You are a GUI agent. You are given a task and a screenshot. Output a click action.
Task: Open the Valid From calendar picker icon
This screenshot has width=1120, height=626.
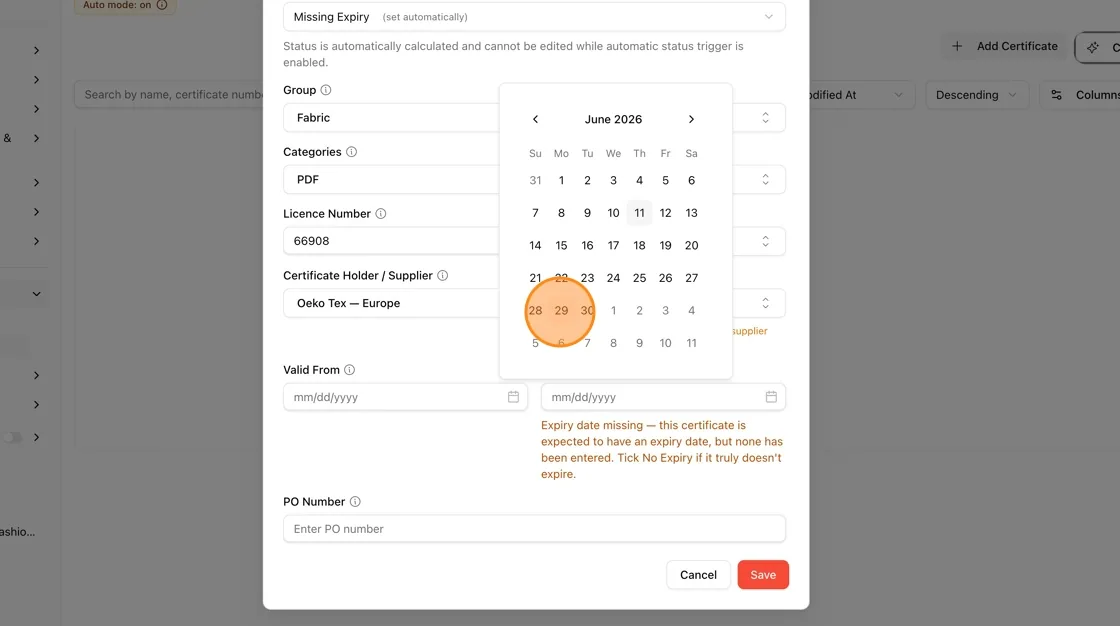[x=513, y=397]
